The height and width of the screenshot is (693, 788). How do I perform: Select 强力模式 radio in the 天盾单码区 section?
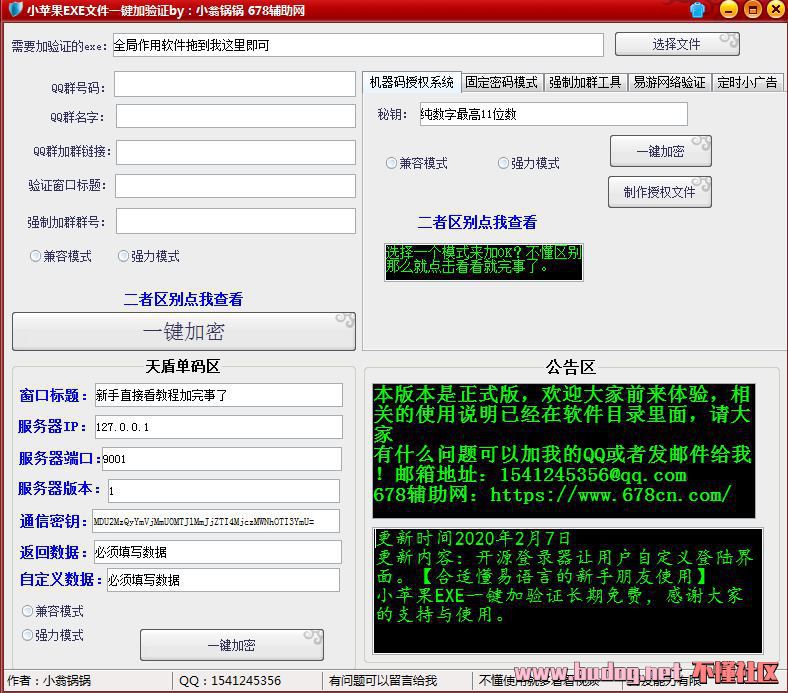click(x=28, y=635)
